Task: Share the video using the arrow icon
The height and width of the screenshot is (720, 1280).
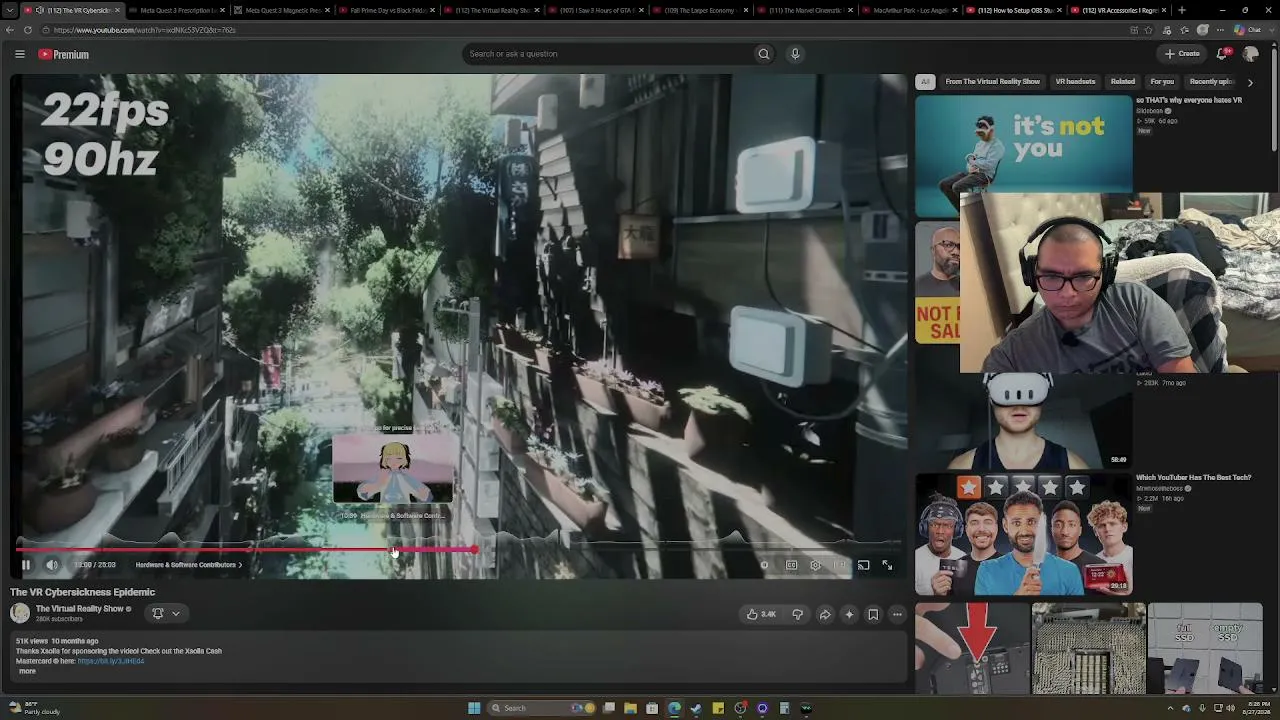Action: pos(825,614)
